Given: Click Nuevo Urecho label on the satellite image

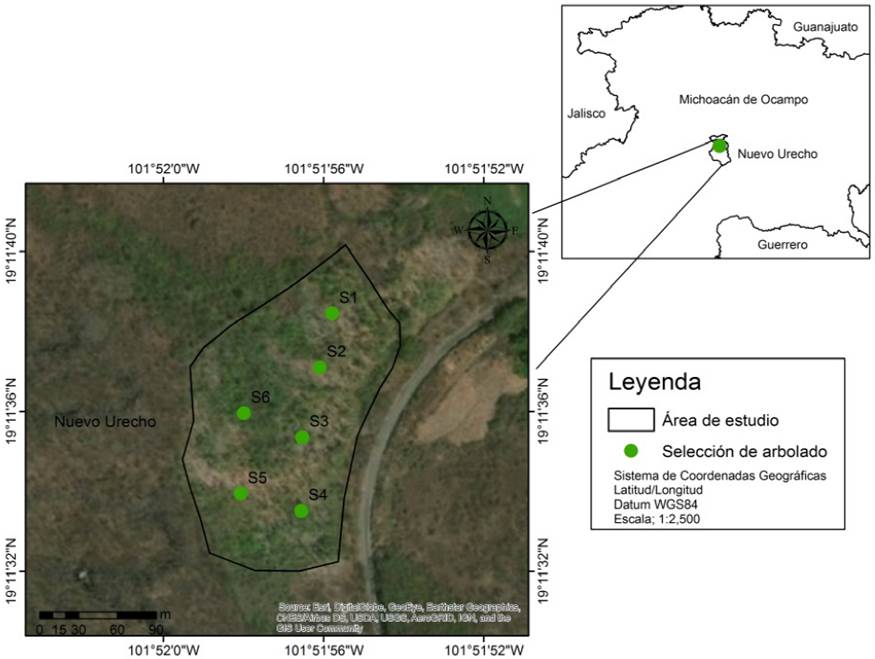Looking at the screenshot, I should pyautogui.click(x=105, y=422).
